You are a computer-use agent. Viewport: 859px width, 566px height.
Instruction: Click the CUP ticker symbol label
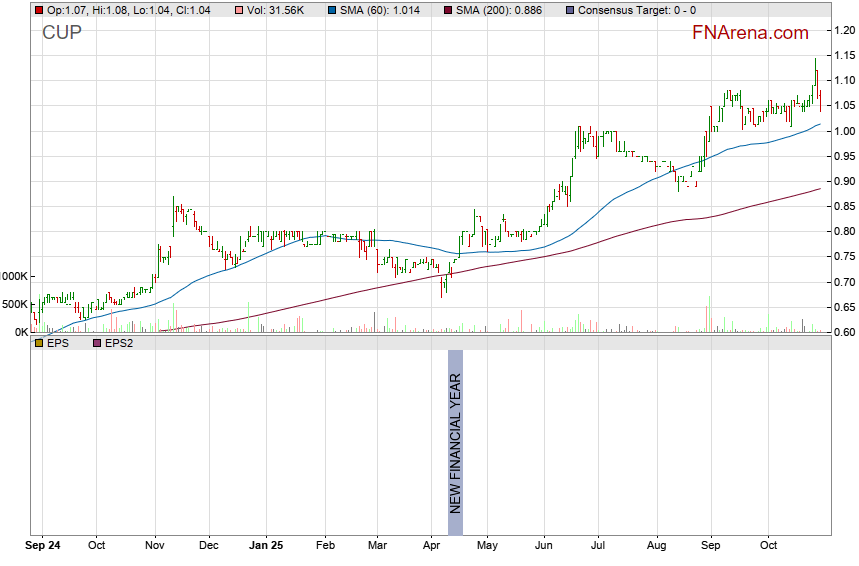coord(62,33)
